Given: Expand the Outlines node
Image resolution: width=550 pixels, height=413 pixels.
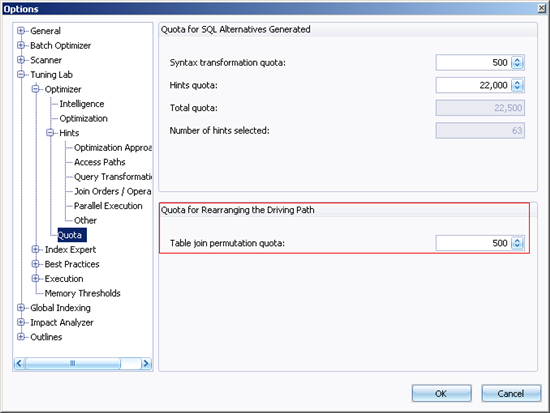Looking at the screenshot, I should point(21,337).
